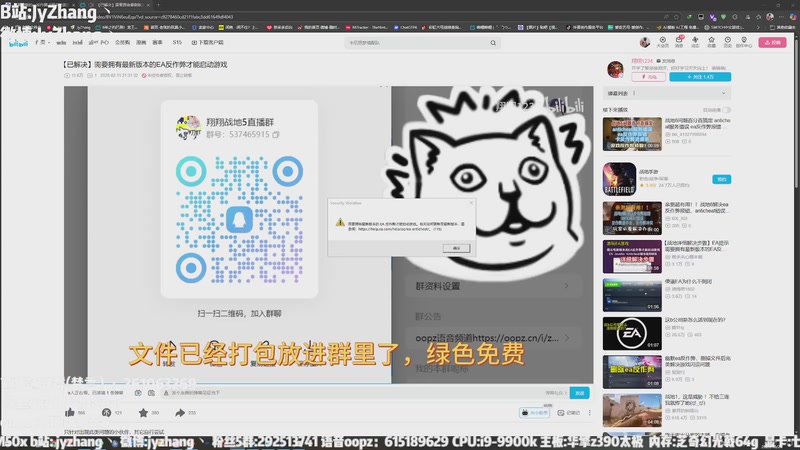Click the video title text
The image size is (800, 450).
(145, 65)
